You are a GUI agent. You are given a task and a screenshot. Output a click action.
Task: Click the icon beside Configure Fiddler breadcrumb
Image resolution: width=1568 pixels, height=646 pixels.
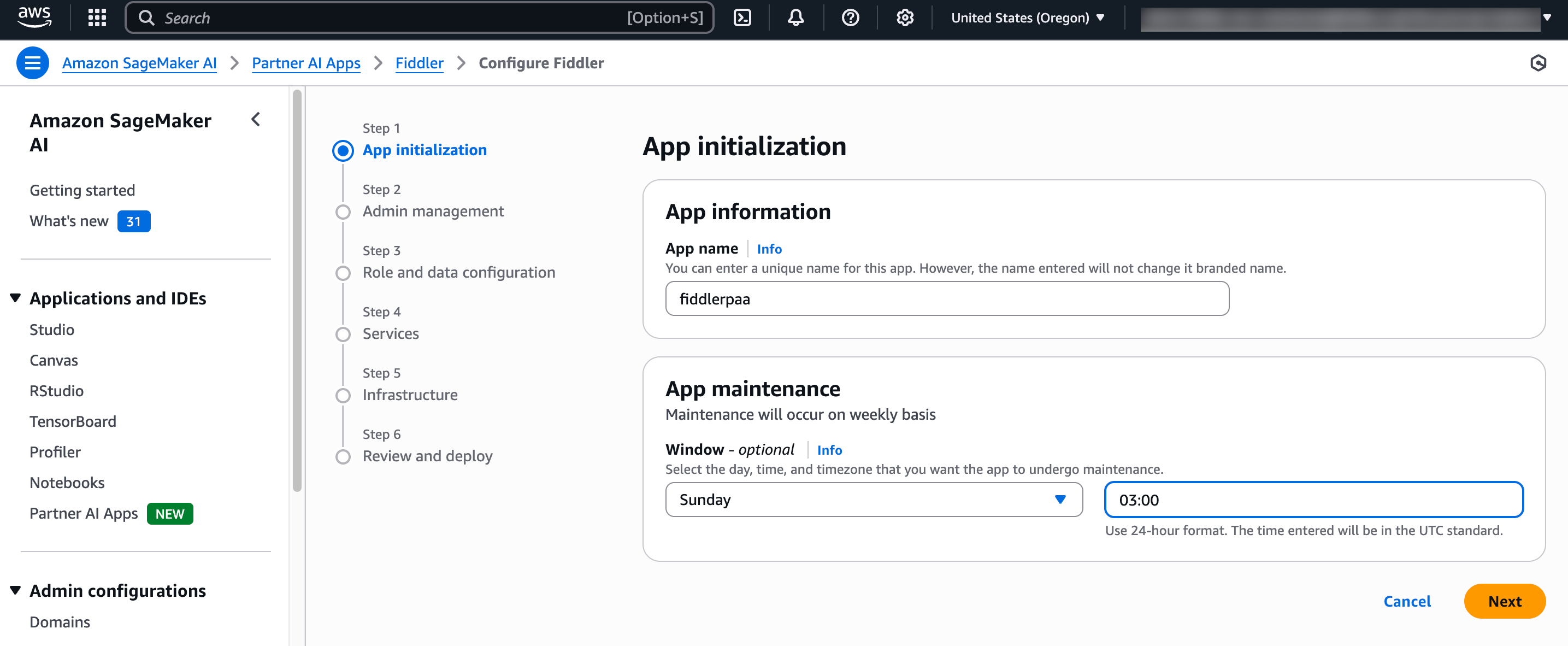[1540, 63]
